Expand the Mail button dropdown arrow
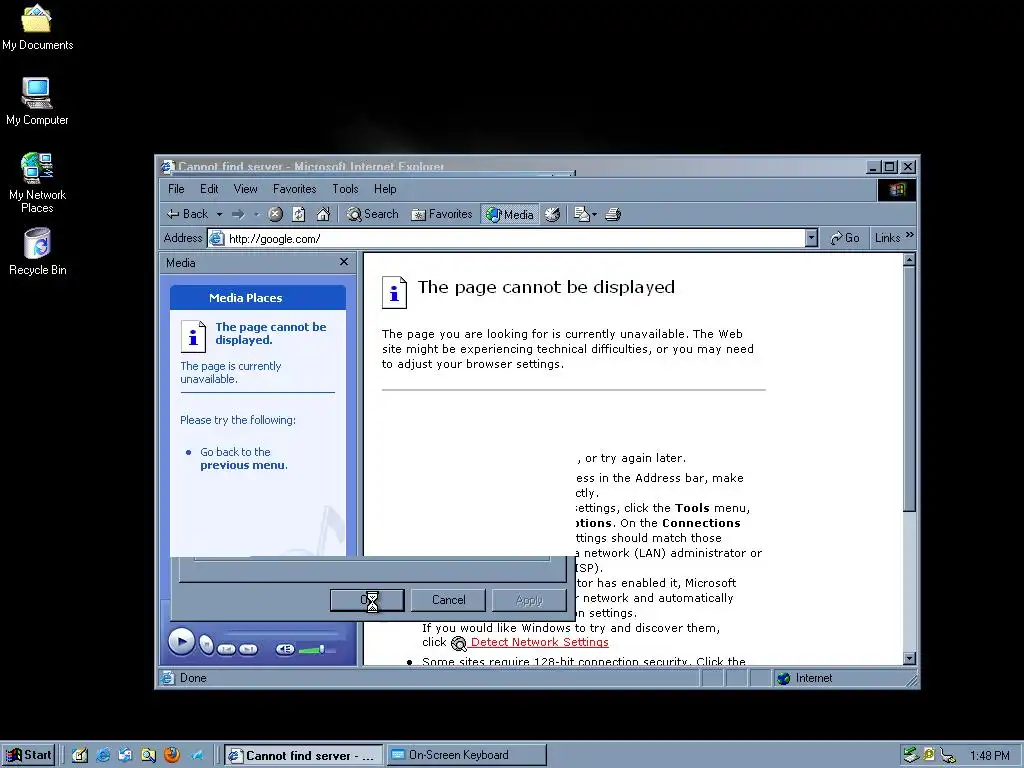 [x=594, y=214]
